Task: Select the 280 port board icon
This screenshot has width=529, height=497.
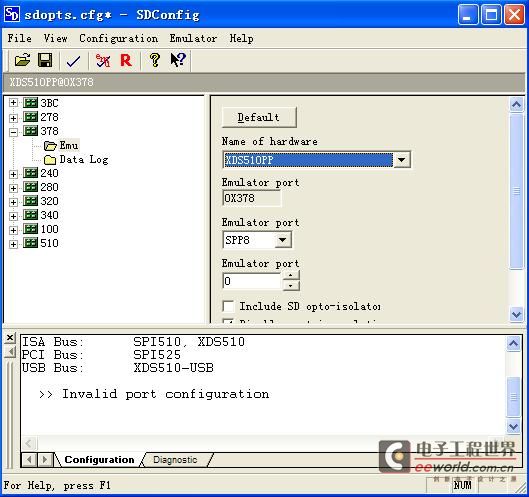Action: point(30,187)
